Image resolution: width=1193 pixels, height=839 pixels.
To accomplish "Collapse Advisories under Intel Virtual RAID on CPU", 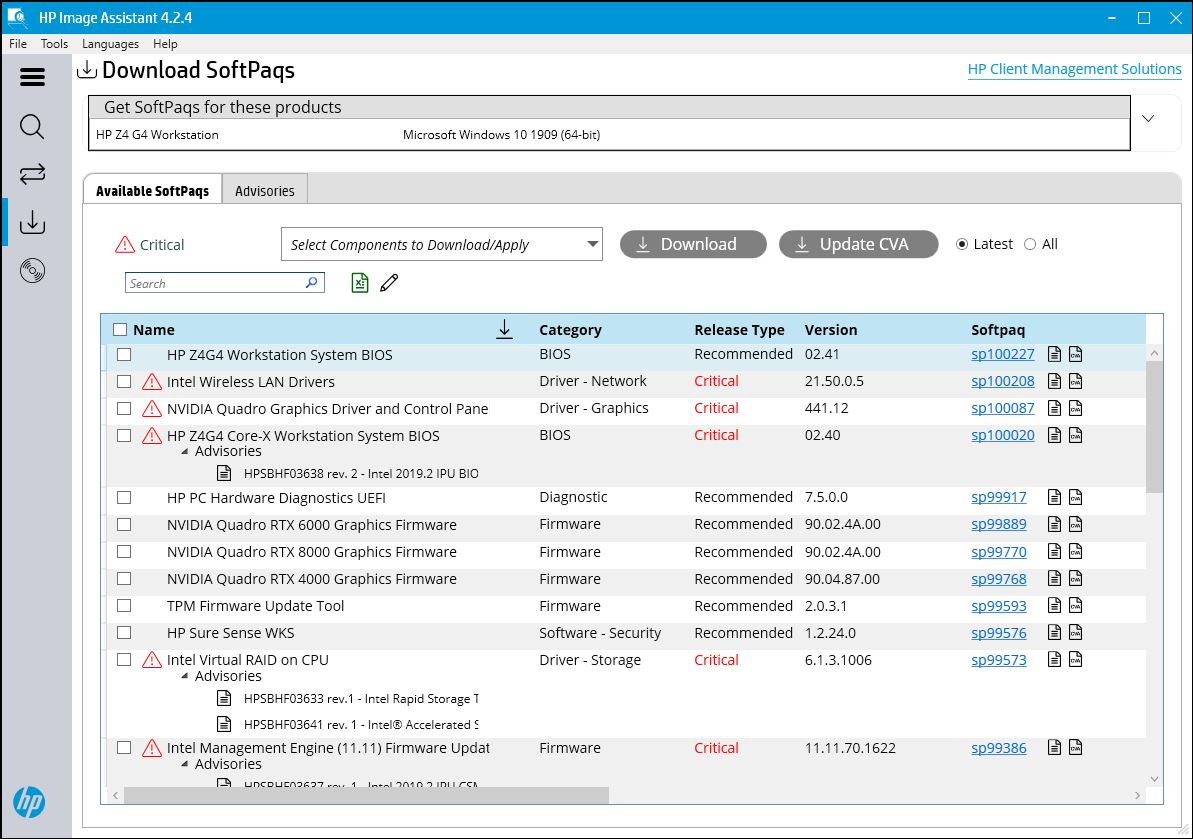I will (x=185, y=676).
